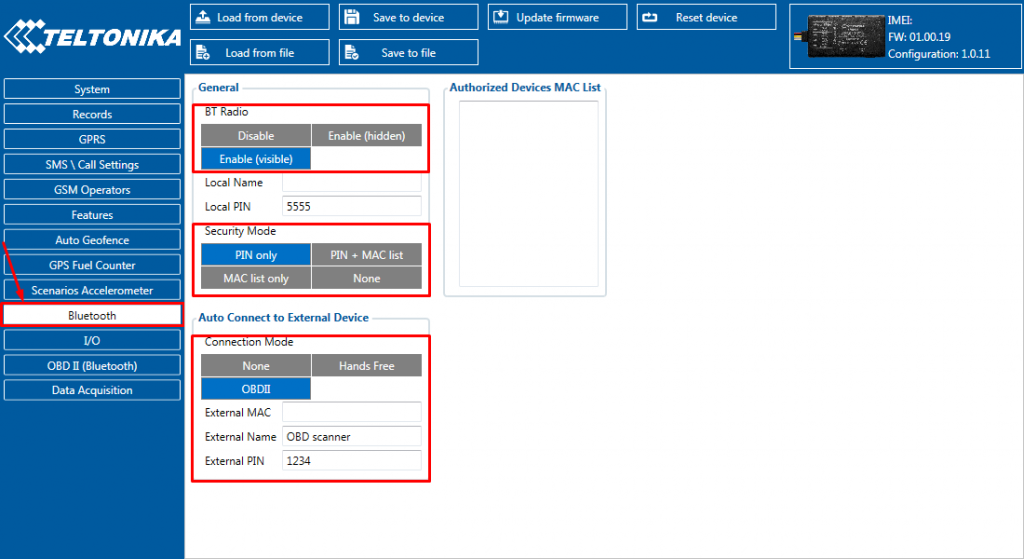Click the Load from file icon
1024x559 pixels.
(203, 53)
